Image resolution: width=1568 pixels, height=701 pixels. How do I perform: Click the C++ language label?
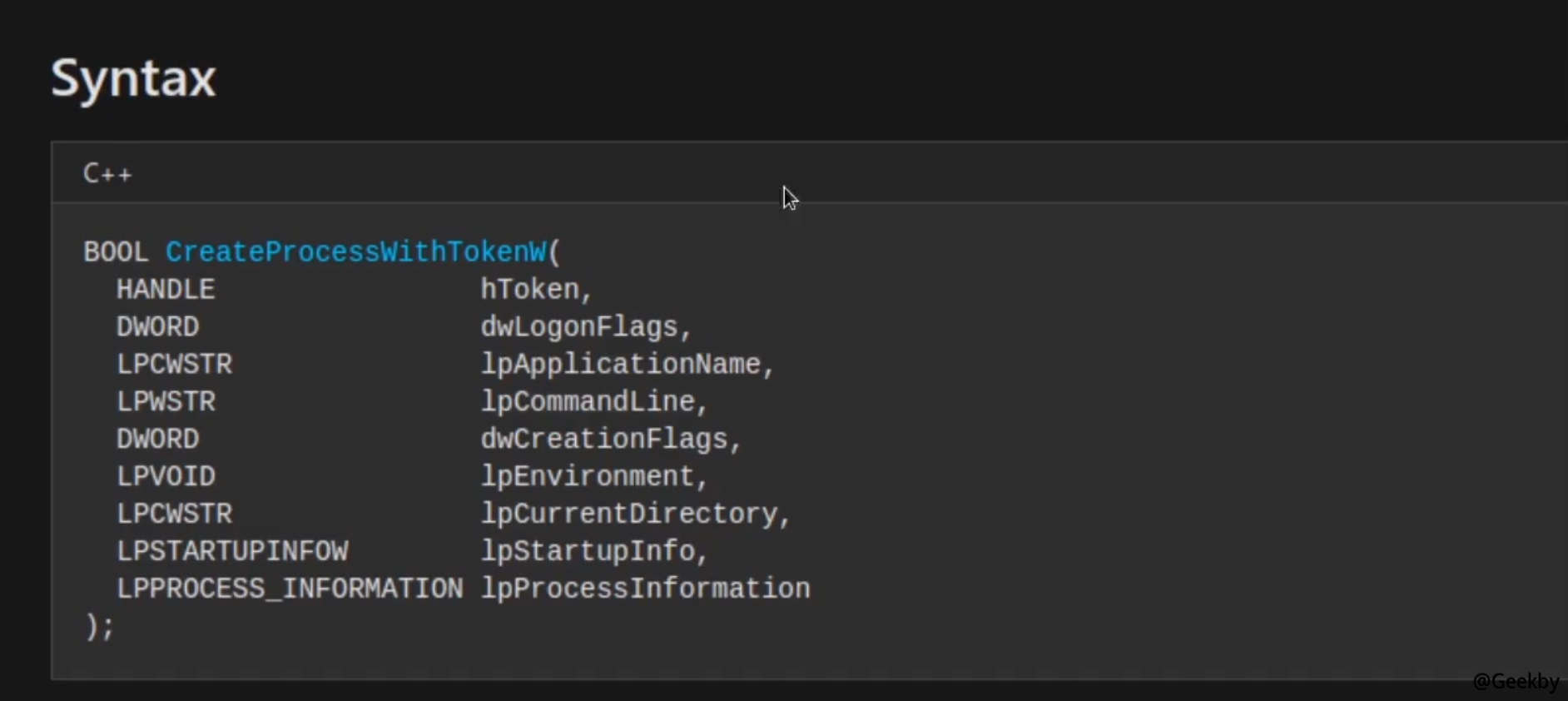[107, 173]
